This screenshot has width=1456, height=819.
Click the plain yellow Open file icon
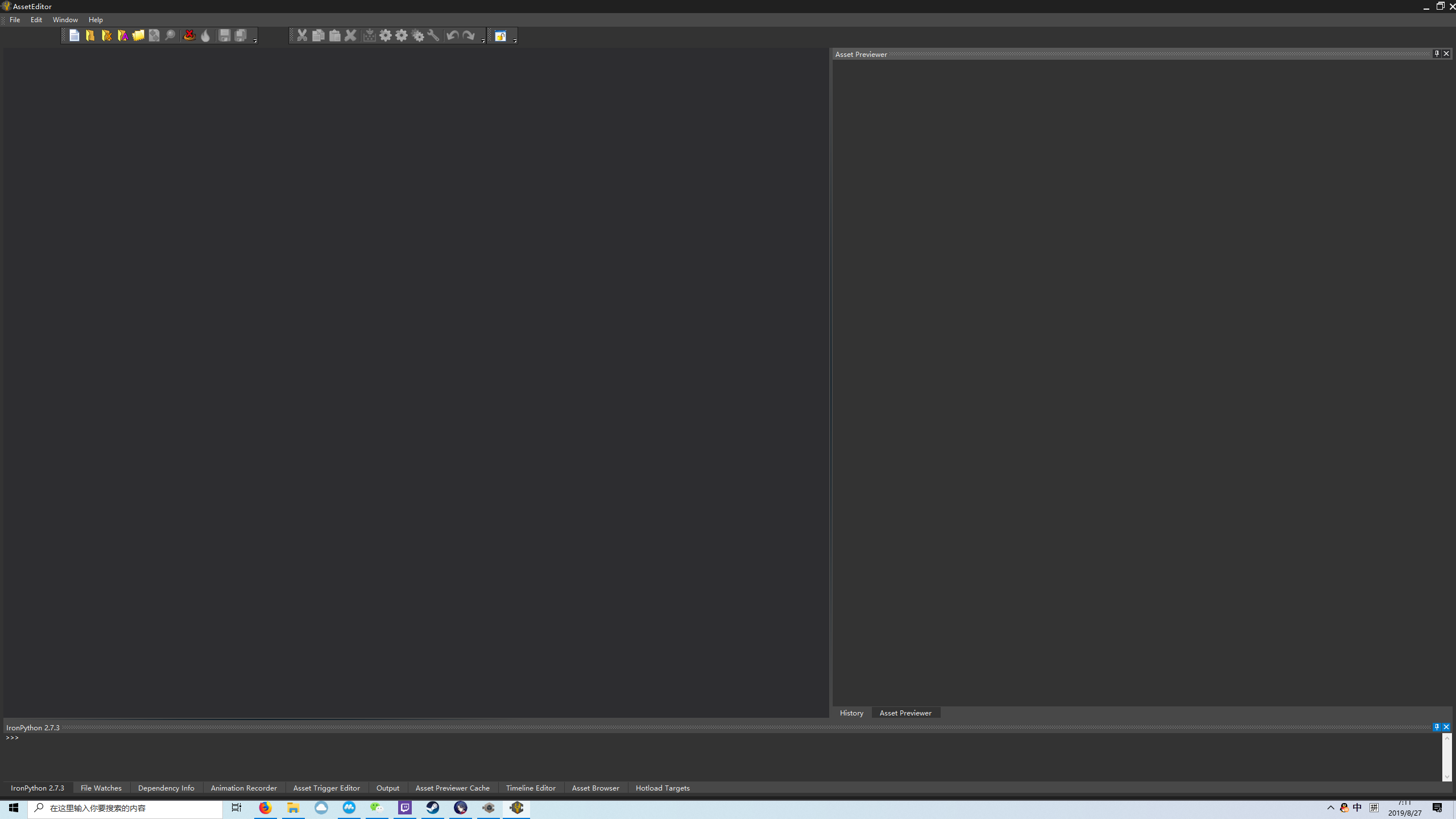[90, 36]
